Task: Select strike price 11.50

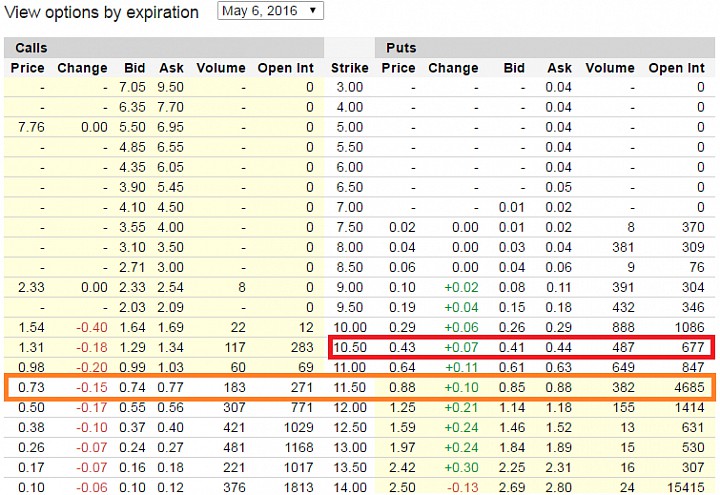Action: [349, 388]
